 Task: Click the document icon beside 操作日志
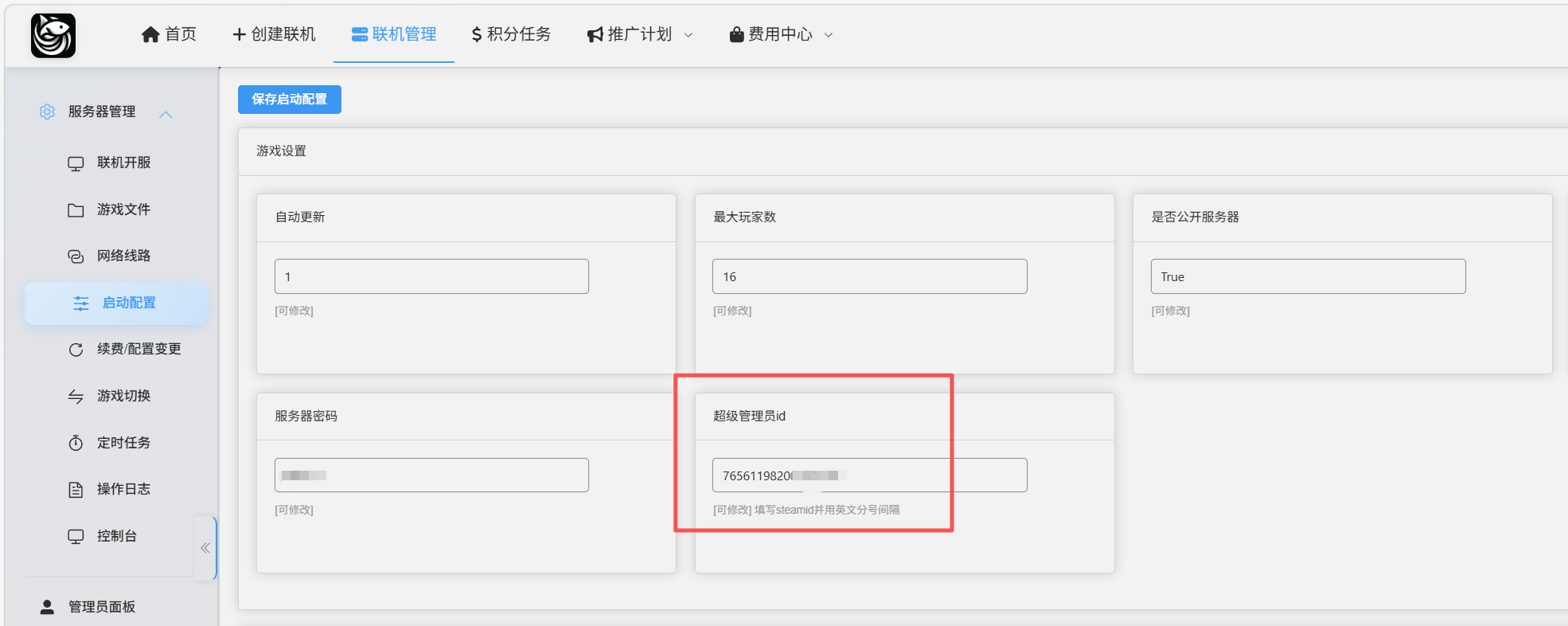(x=76, y=490)
